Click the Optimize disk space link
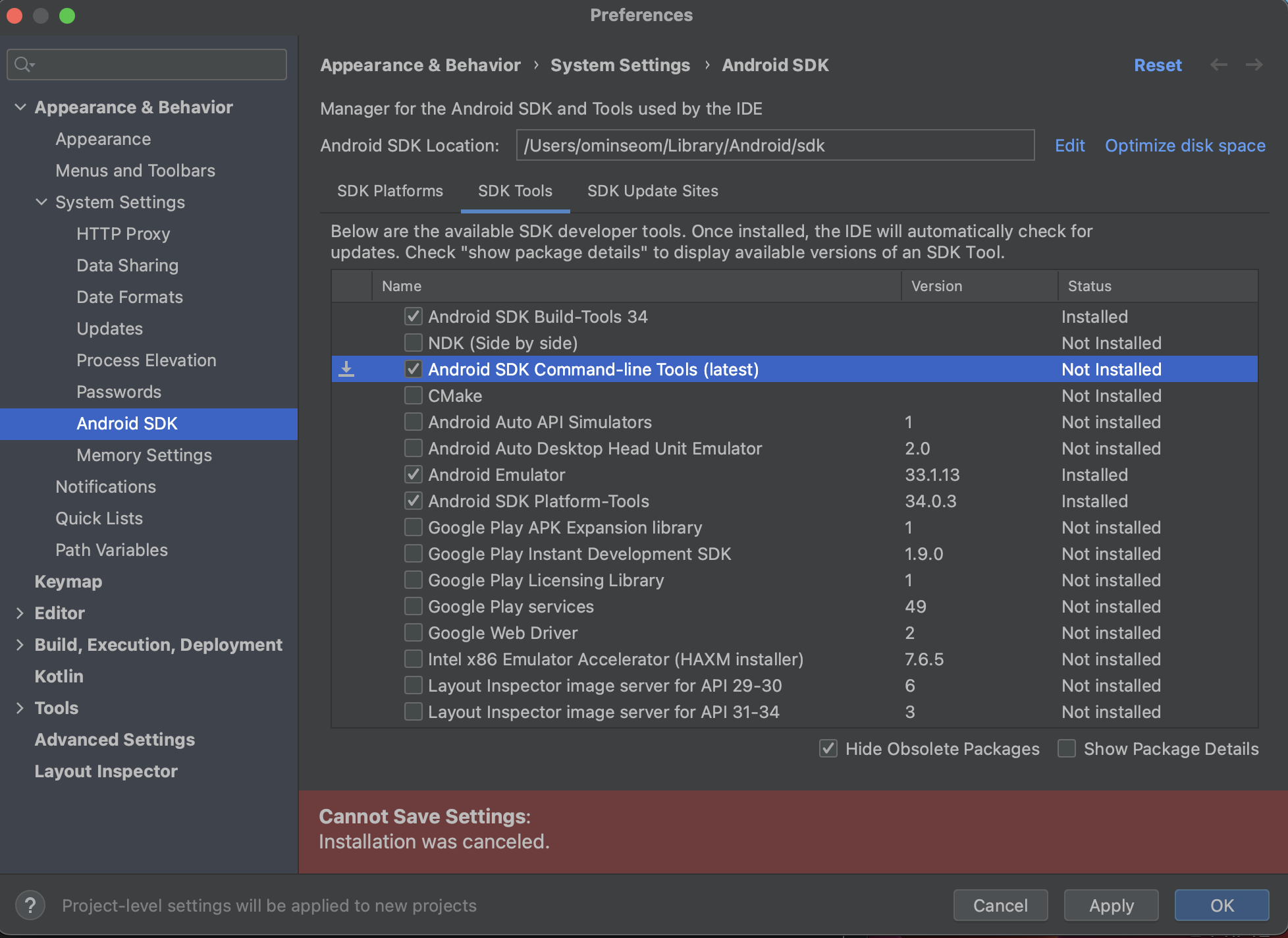 (x=1184, y=146)
